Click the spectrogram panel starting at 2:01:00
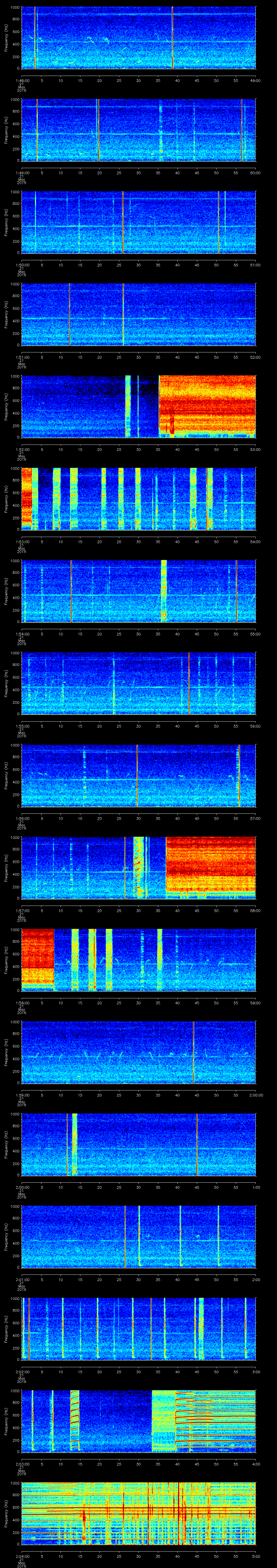The height and width of the screenshot is (1568, 277). (x=139, y=1237)
